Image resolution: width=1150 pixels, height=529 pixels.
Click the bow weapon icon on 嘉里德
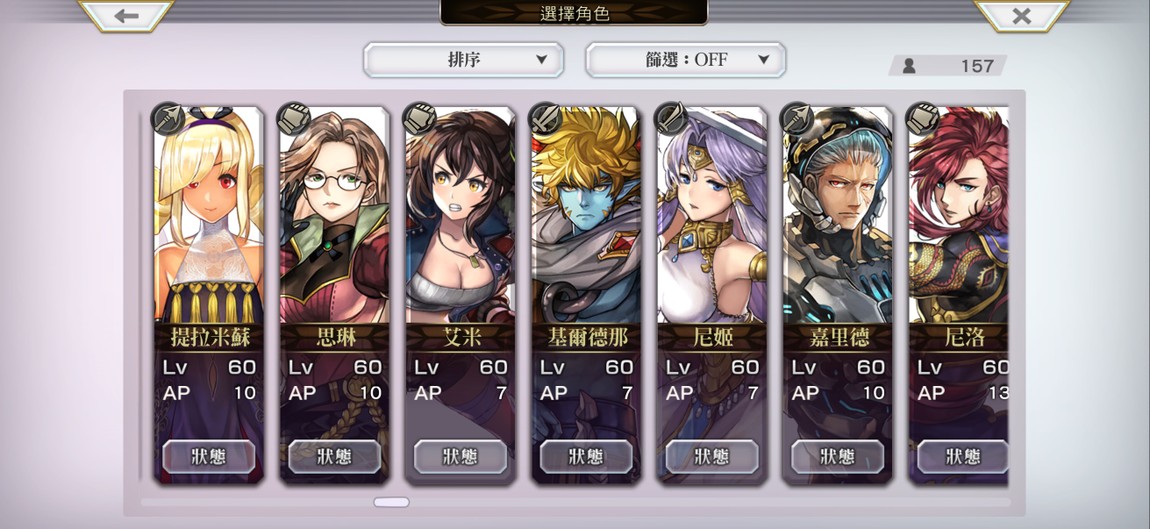[796, 118]
